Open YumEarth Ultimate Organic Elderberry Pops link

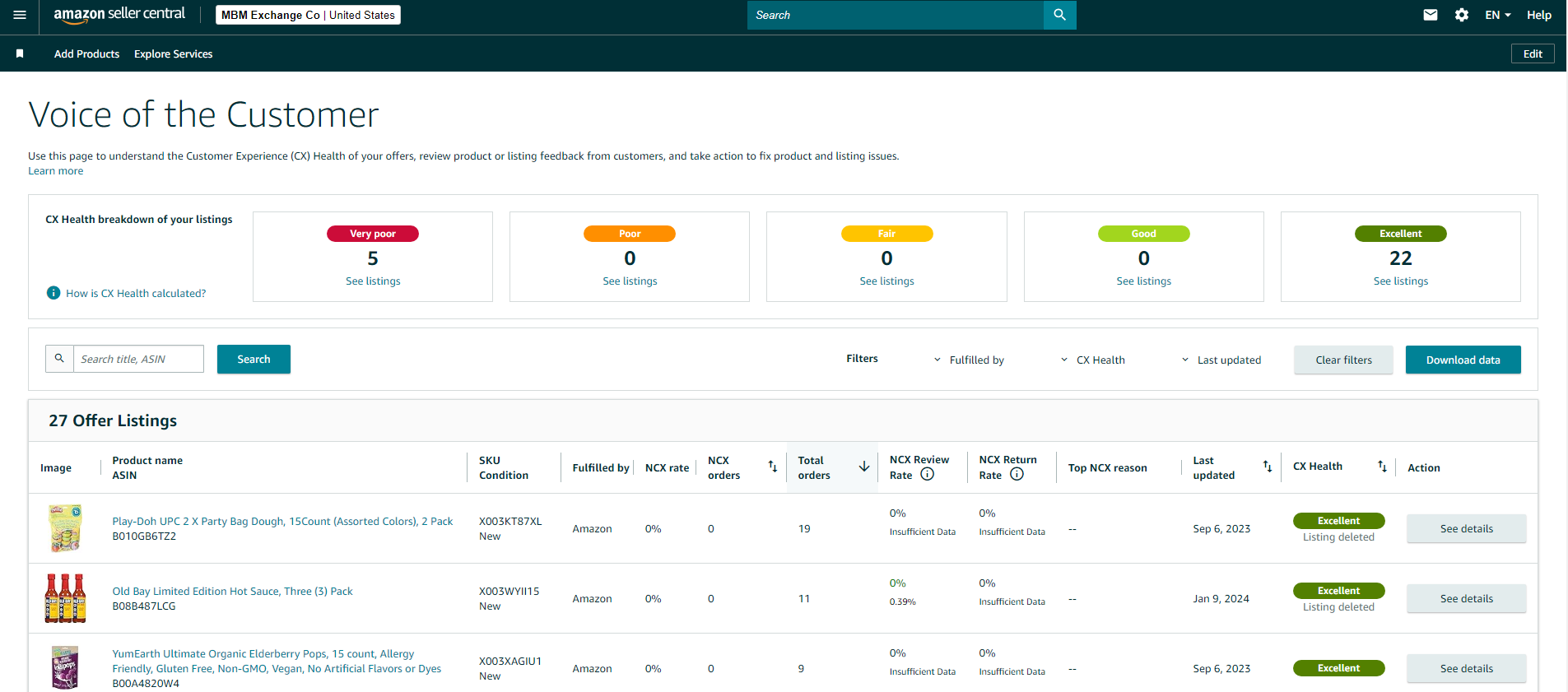(277, 661)
